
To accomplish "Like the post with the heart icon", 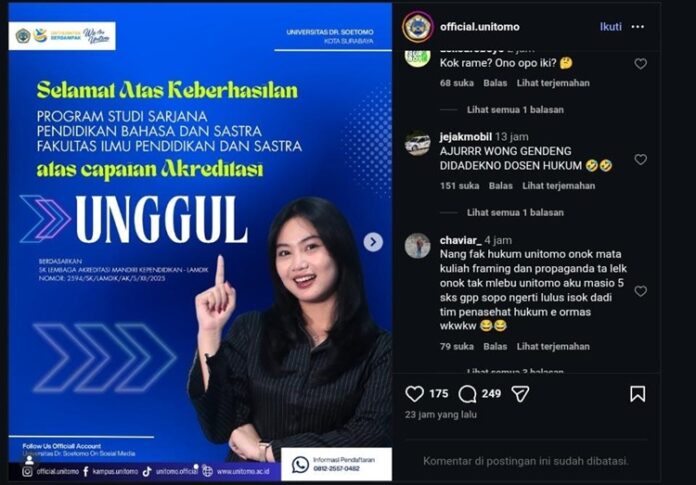I will [415, 394].
